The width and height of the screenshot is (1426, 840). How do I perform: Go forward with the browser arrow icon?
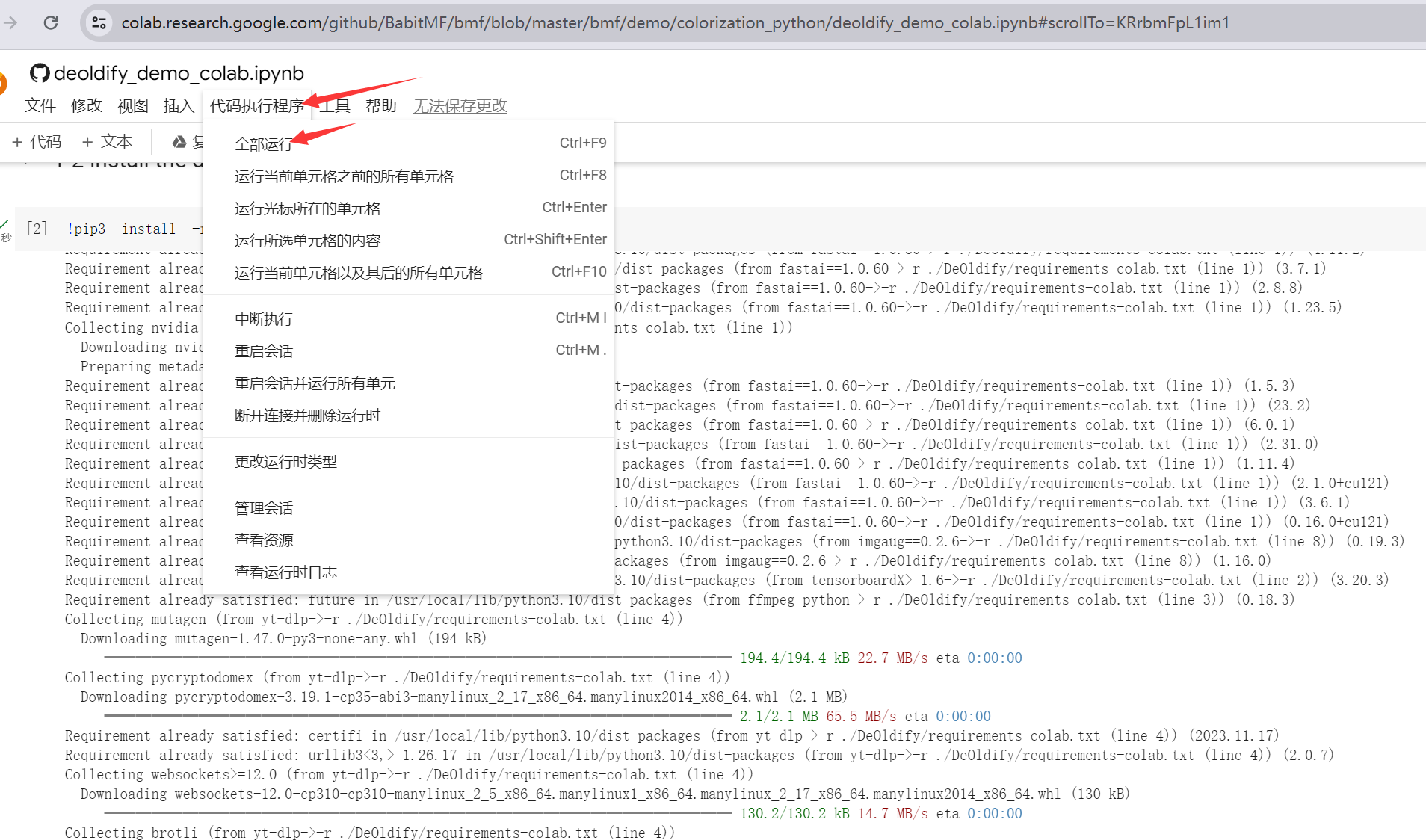(x=10, y=22)
